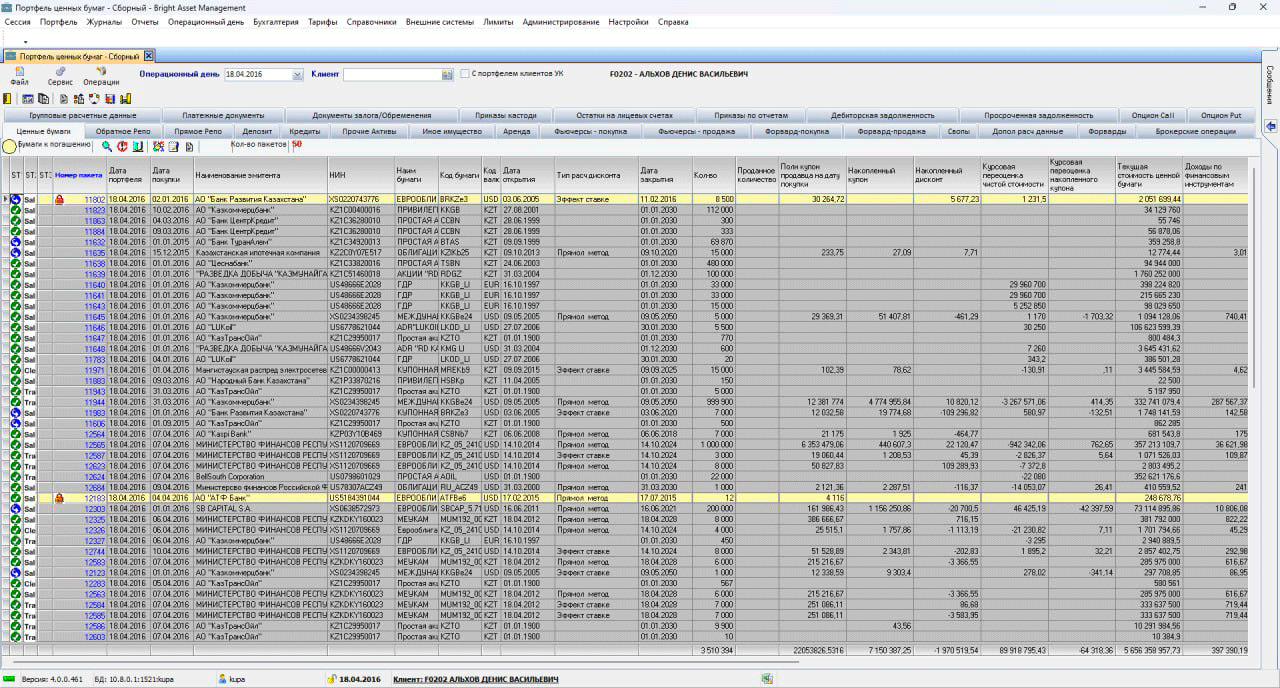1280x688 pixels.
Task: Click the yellow exit door icon in toolbar
Action: coord(8,99)
